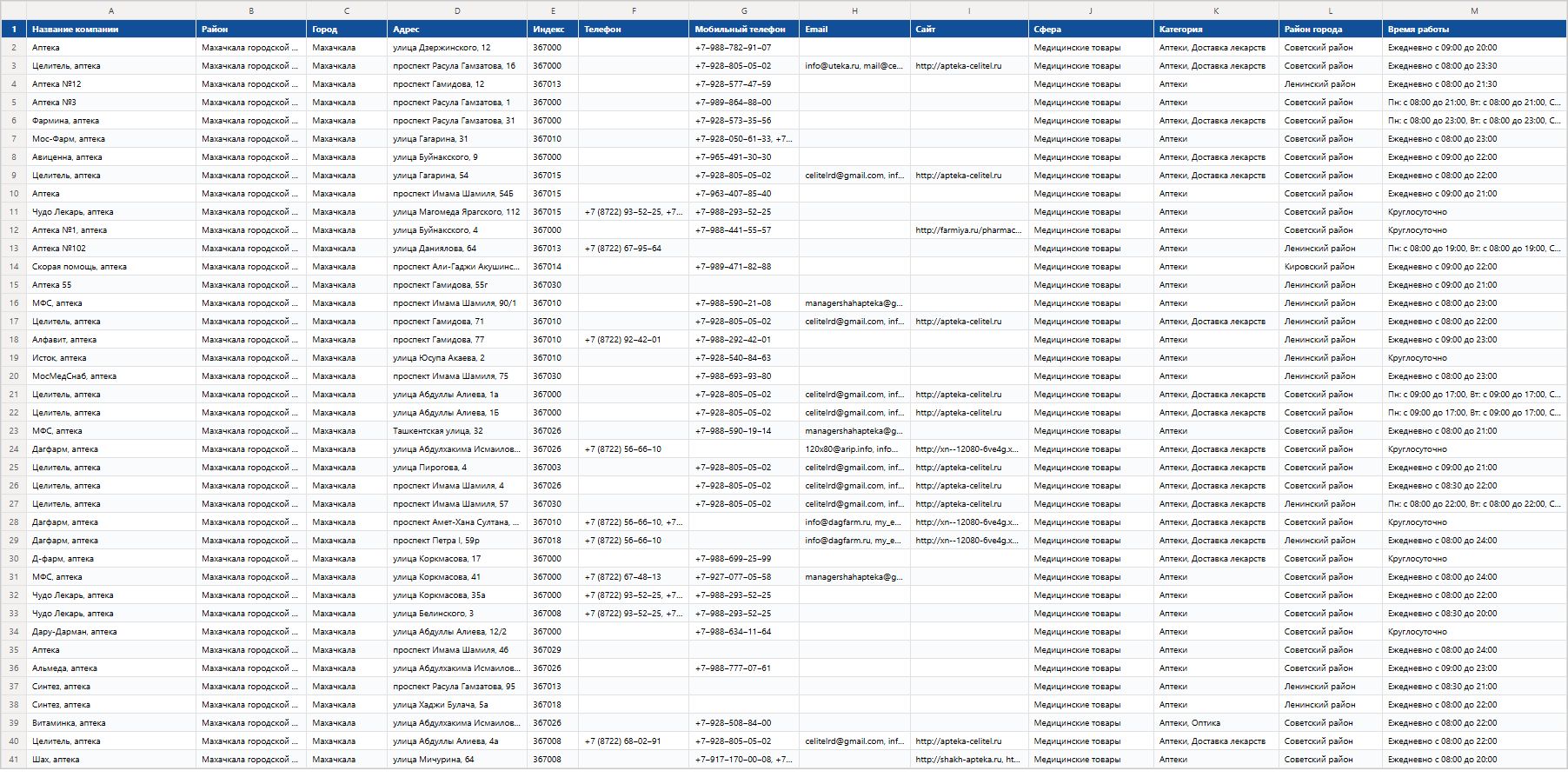1568x784 pixels.
Task: Click the email cell starting '120x80@arip.info'
Action: 855,449
